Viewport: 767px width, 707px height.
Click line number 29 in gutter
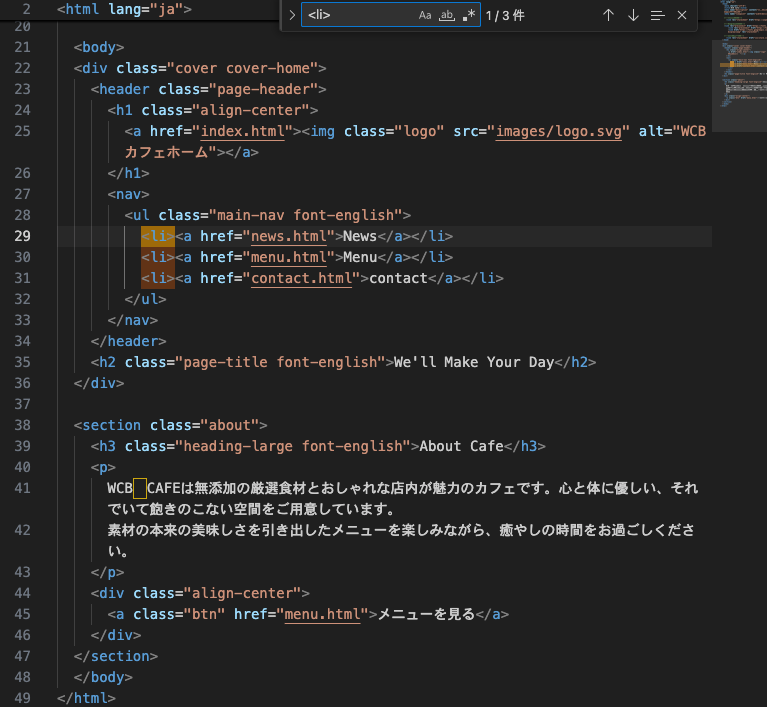click(23, 236)
